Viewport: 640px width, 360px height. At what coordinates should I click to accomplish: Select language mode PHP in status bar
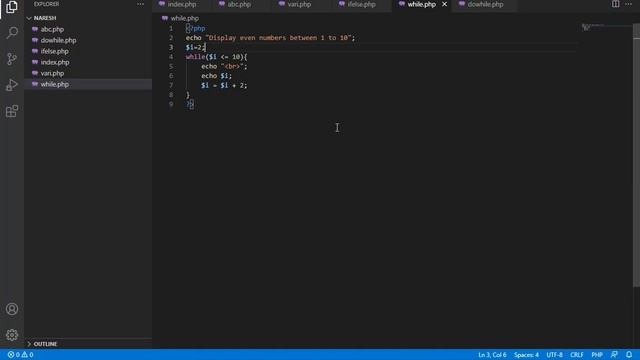pos(597,355)
